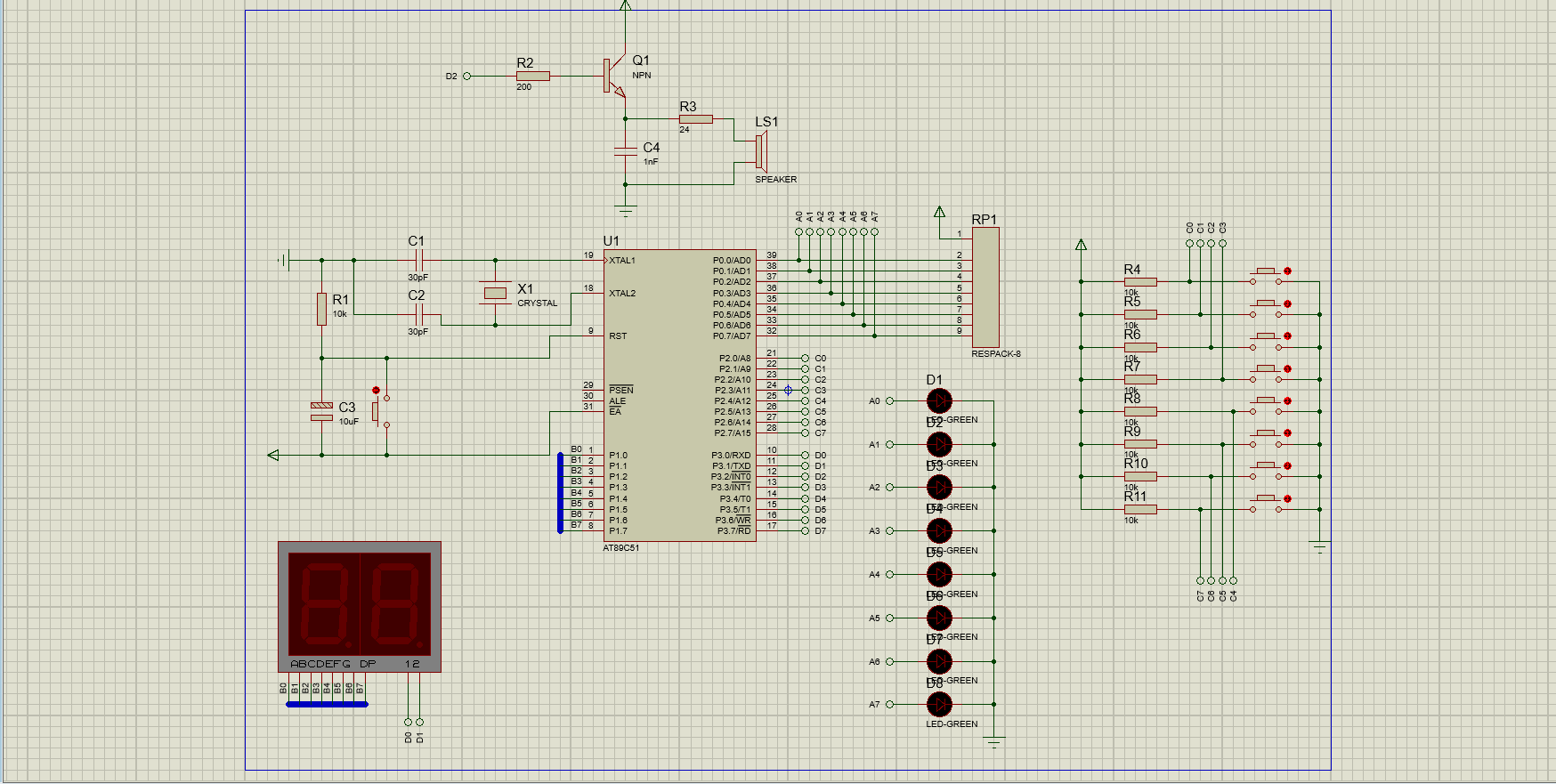
Task: Select ground symbol below the LED column
Action: 994,741
